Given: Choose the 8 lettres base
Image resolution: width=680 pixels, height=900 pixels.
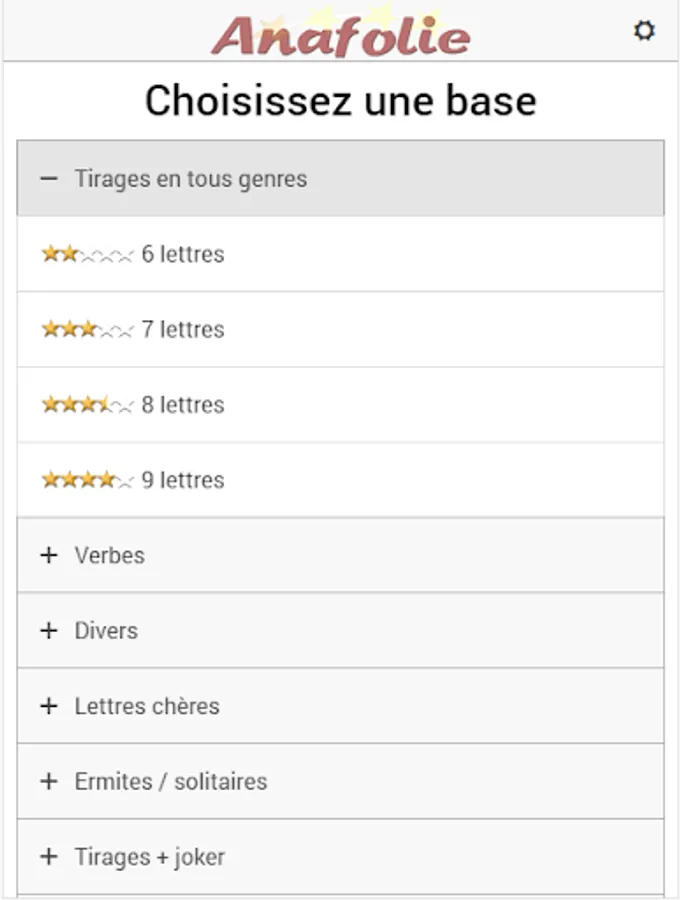Looking at the screenshot, I should (x=183, y=405).
